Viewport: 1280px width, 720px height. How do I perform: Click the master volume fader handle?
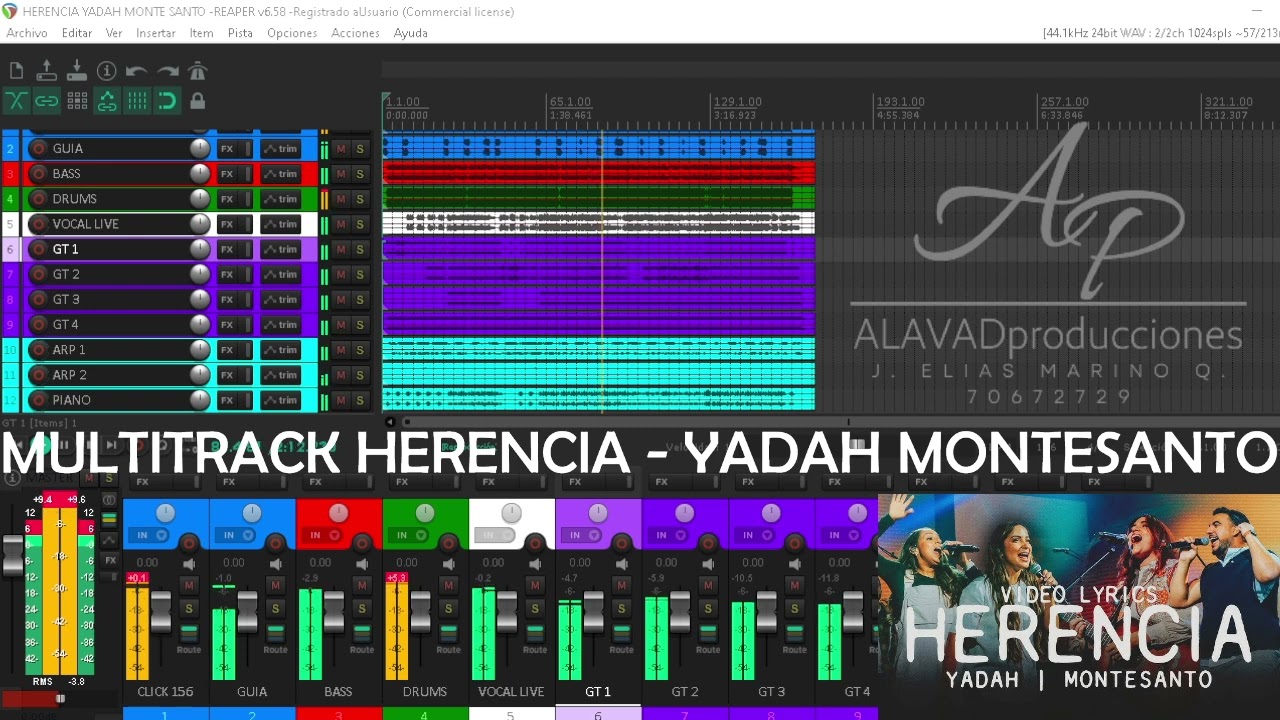tap(12, 556)
